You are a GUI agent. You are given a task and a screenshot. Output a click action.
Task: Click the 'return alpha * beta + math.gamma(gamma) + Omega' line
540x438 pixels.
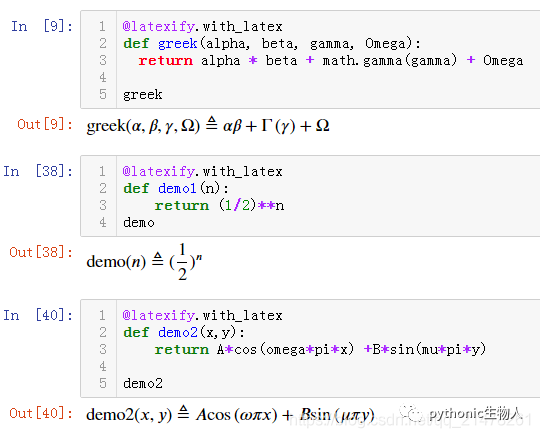[331, 61]
